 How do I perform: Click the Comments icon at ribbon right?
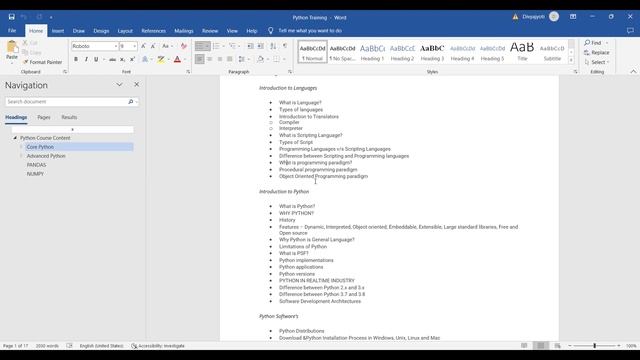(x=630, y=31)
